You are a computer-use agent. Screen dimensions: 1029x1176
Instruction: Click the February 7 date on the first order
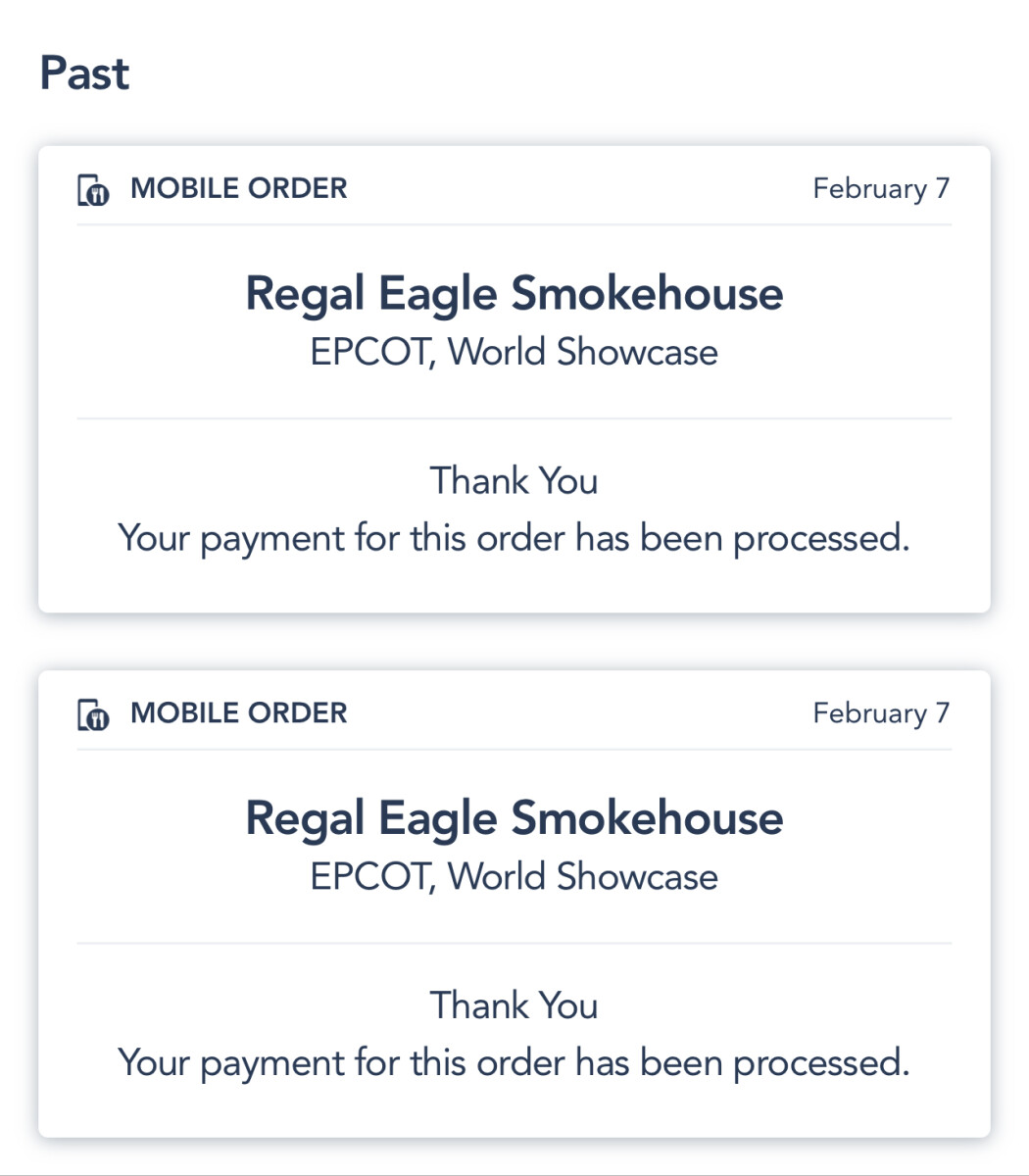pos(880,188)
